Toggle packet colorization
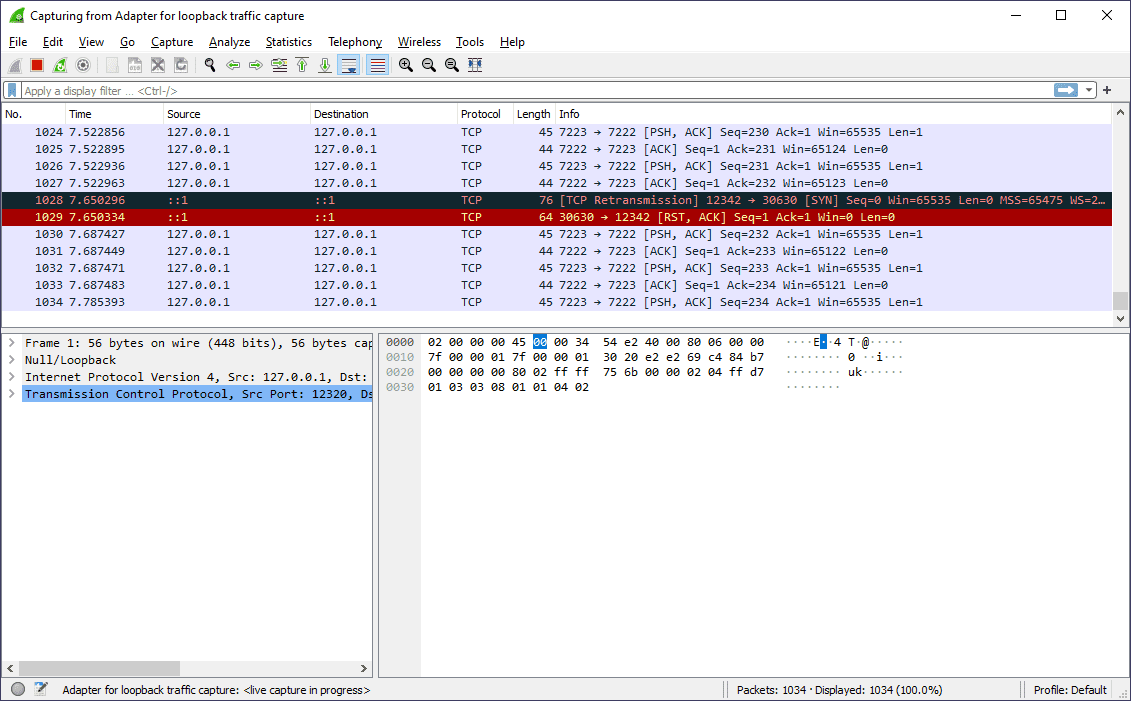The width and height of the screenshot is (1131, 701). [x=375, y=64]
